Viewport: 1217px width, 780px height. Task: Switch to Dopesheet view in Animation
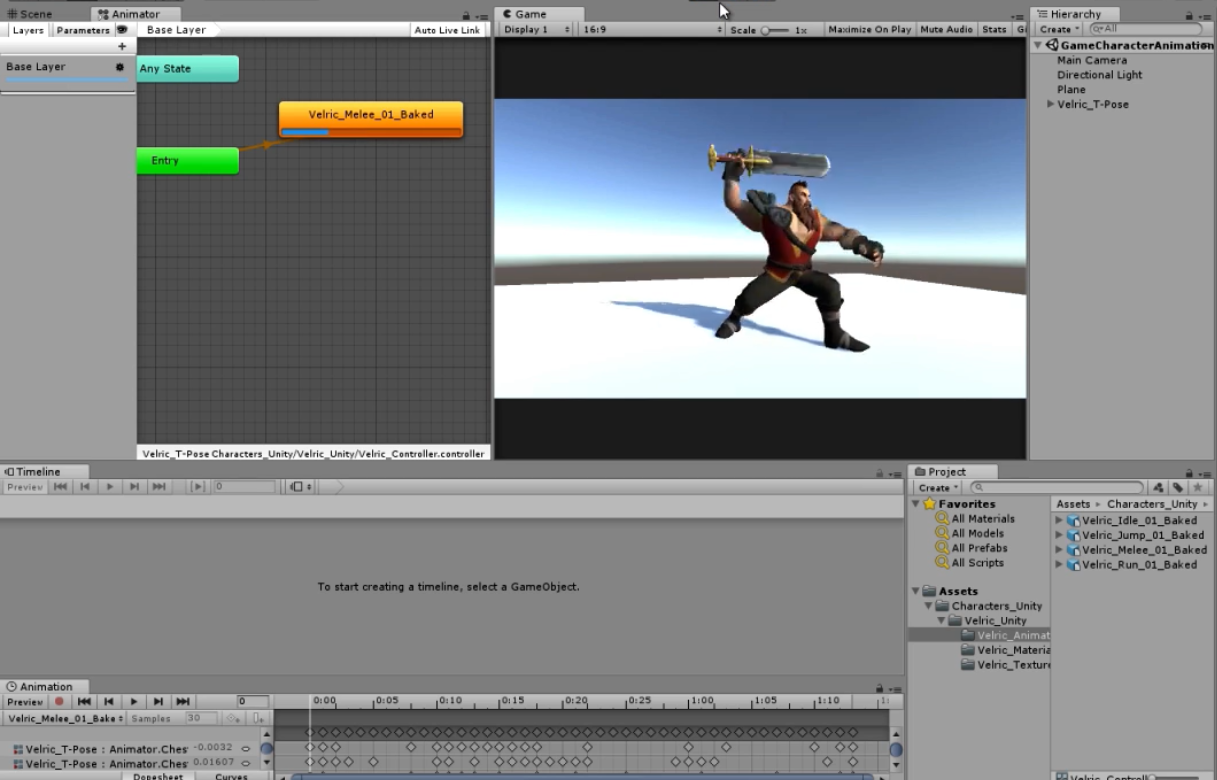click(x=159, y=776)
